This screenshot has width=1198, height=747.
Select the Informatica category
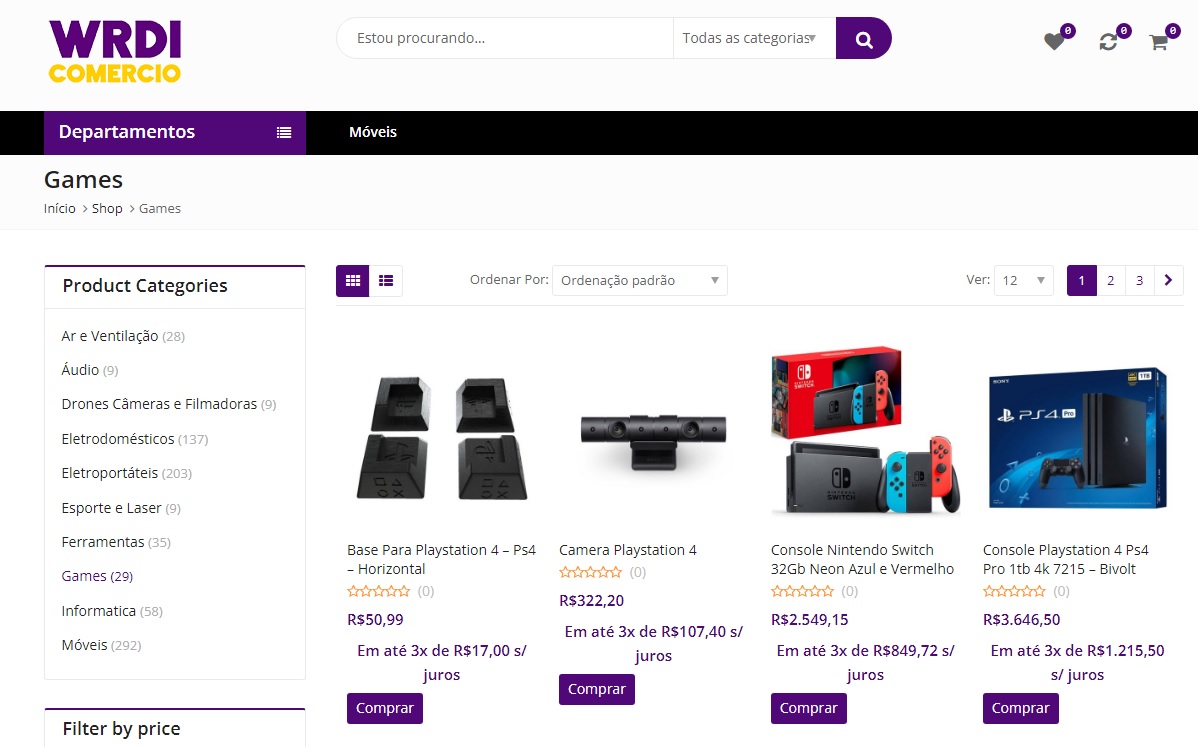click(99, 611)
